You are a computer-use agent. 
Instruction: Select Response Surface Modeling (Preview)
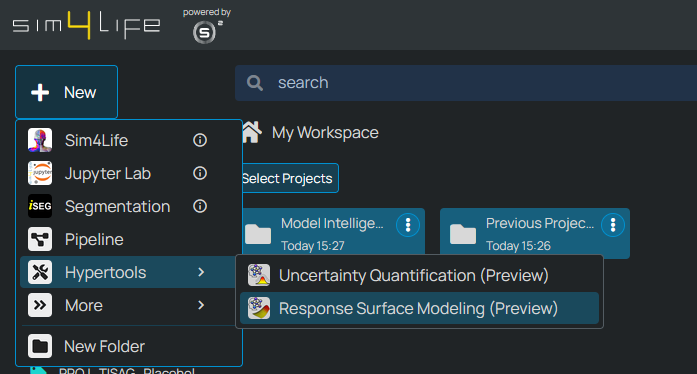pyautogui.click(x=419, y=308)
